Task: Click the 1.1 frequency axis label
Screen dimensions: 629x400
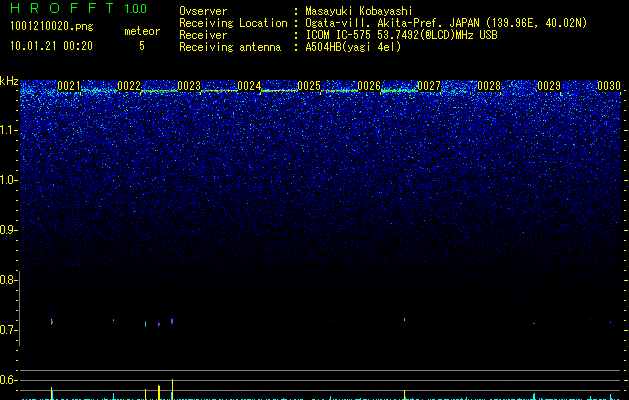Action: (x=8, y=130)
